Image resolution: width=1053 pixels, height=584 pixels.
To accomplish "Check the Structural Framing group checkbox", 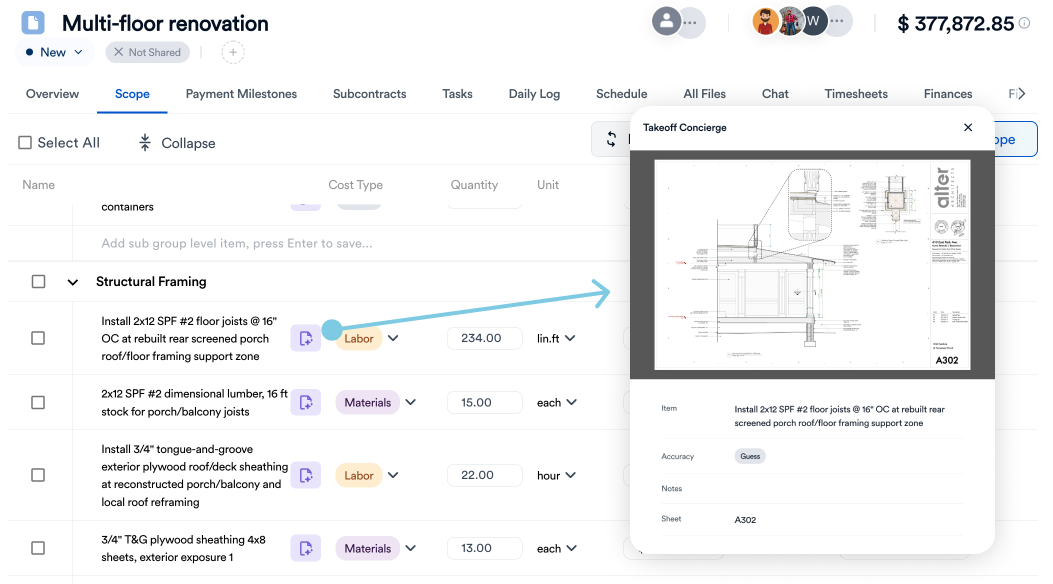I will 38,281.
